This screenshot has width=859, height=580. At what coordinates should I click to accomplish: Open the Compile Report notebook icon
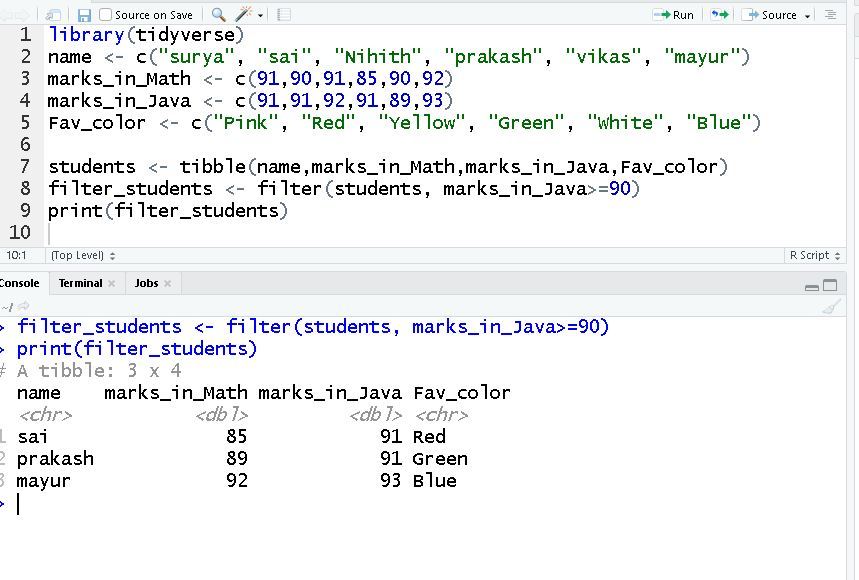(x=283, y=15)
